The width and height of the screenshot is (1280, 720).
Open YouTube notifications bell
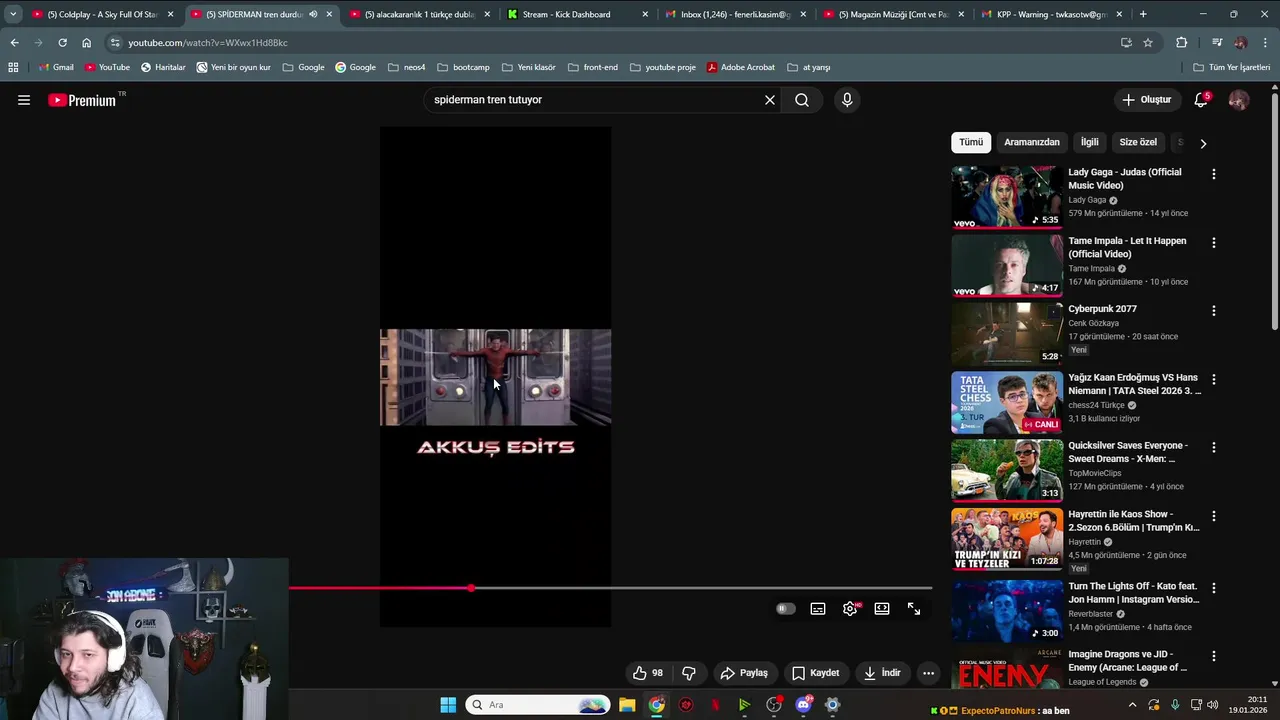(x=1201, y=100)
